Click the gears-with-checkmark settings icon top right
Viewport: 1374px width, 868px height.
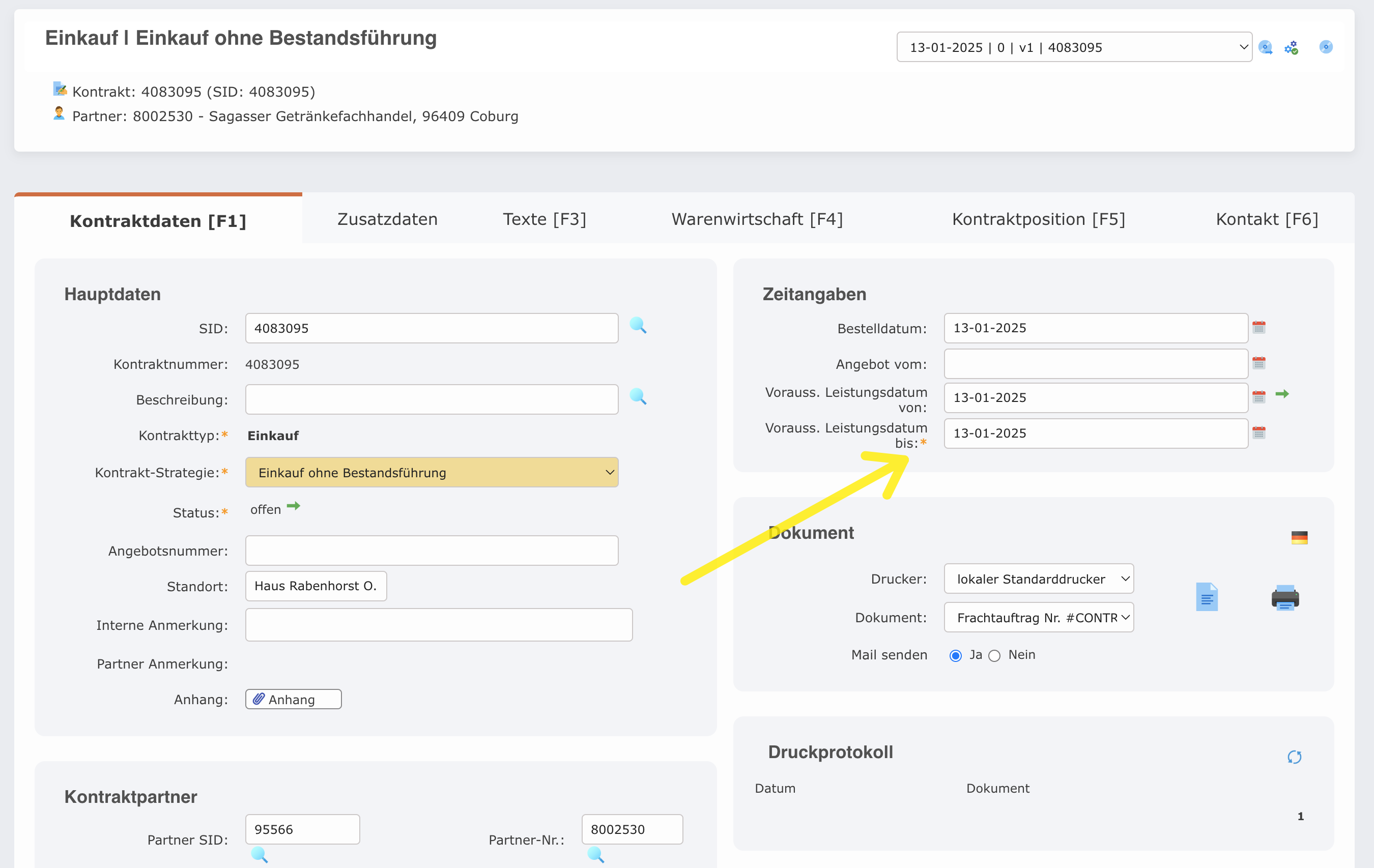pyautogui.click(x=1292, y=47)
